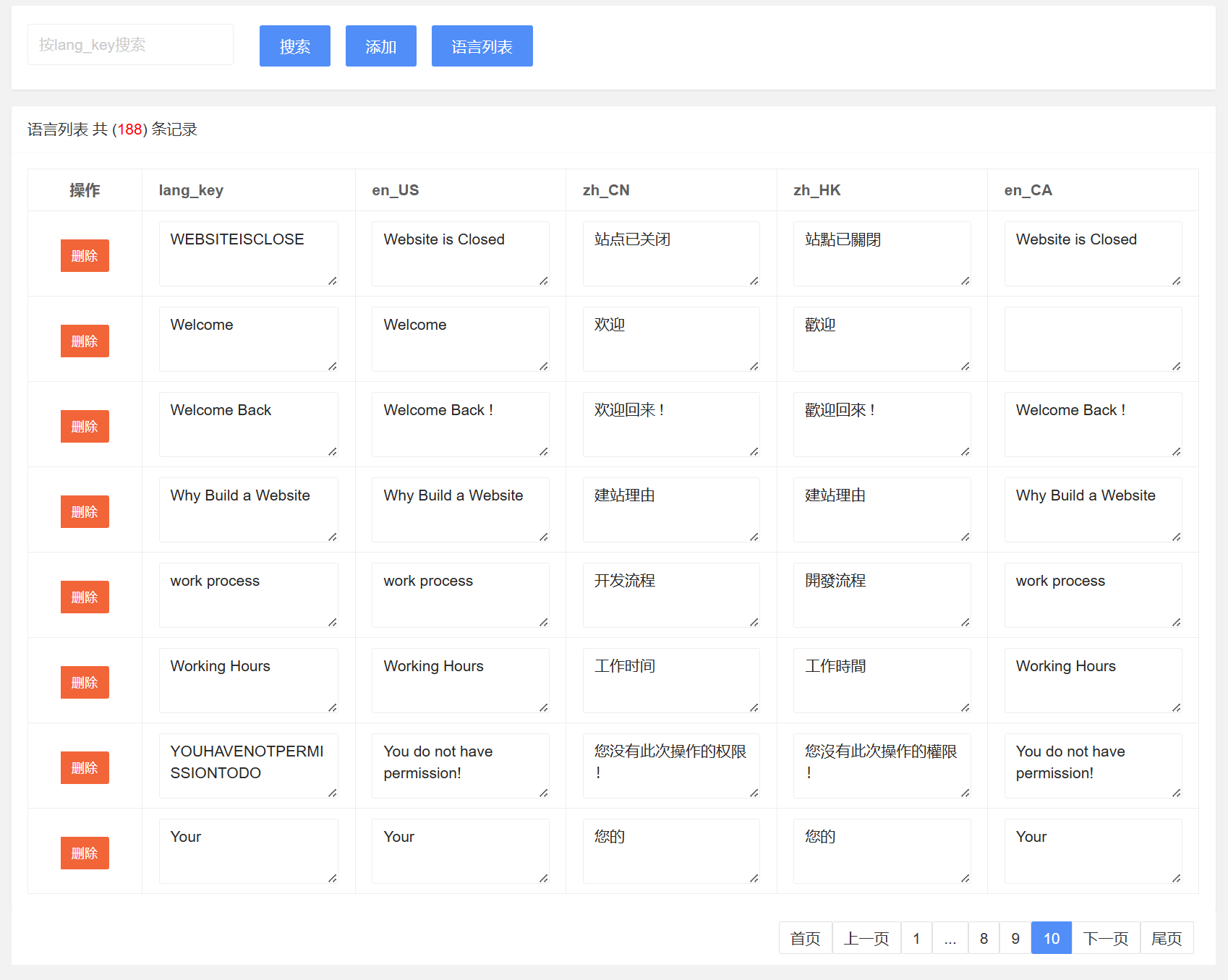Click the blue 搜索 search button

295,46
